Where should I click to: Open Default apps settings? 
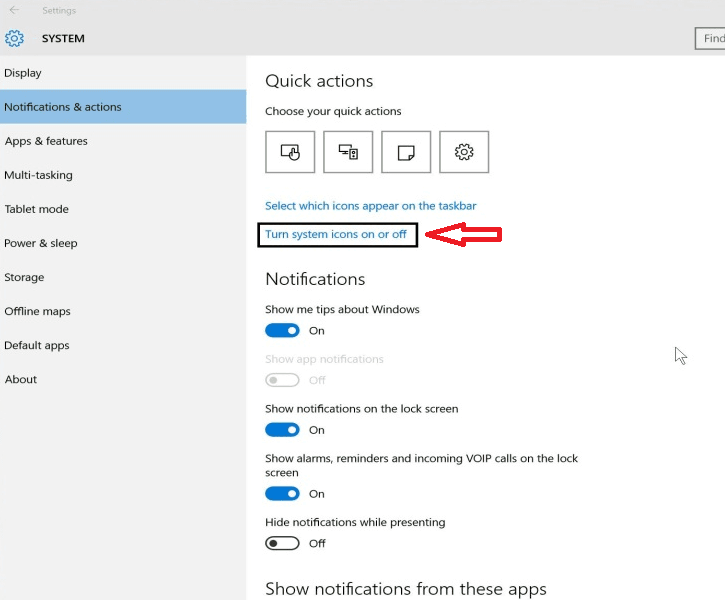pyautogui.click(x=123, y=345)
